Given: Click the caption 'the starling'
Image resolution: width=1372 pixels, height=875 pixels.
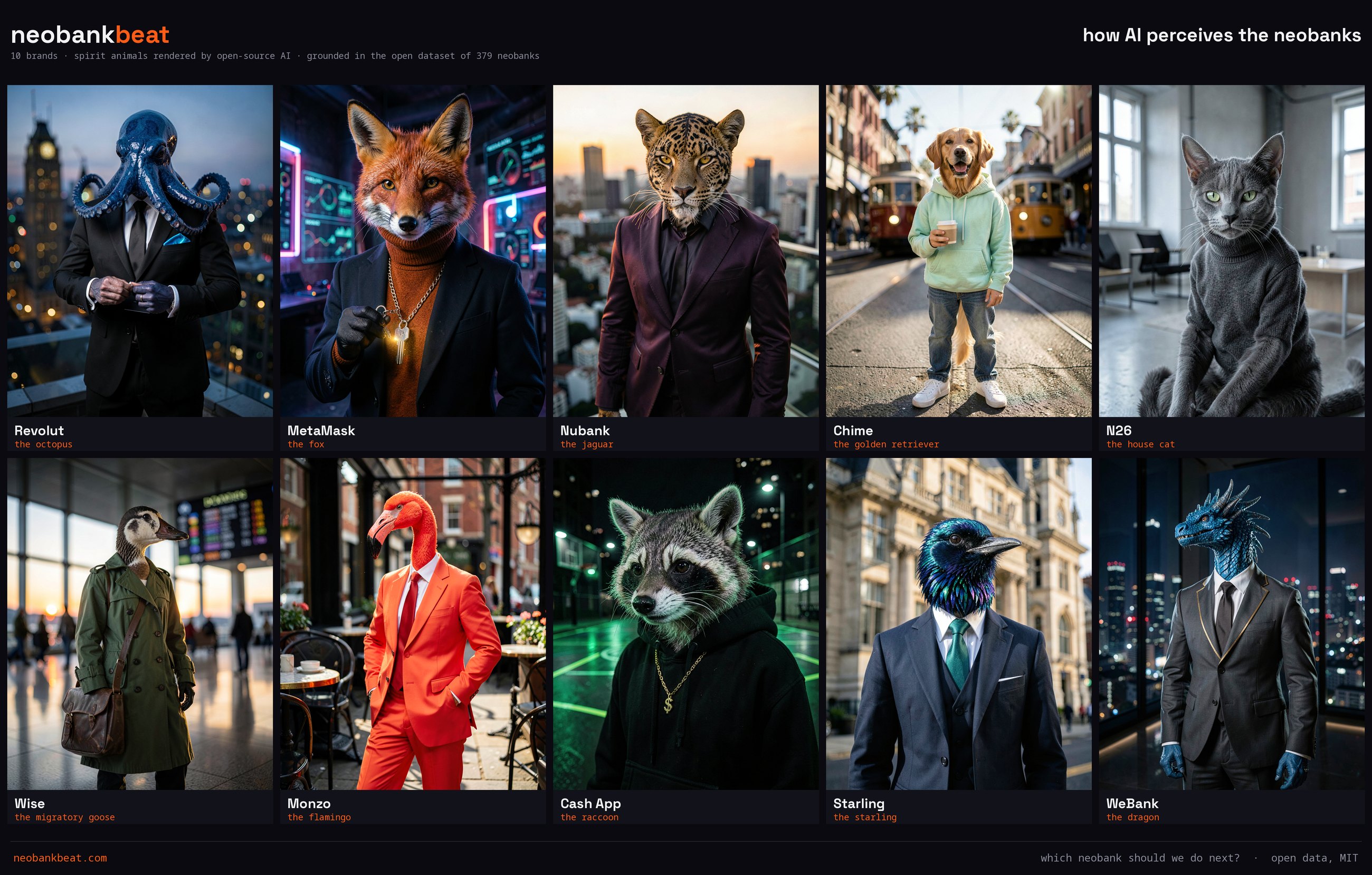Looking at the screenshot, I should [864, 817].
